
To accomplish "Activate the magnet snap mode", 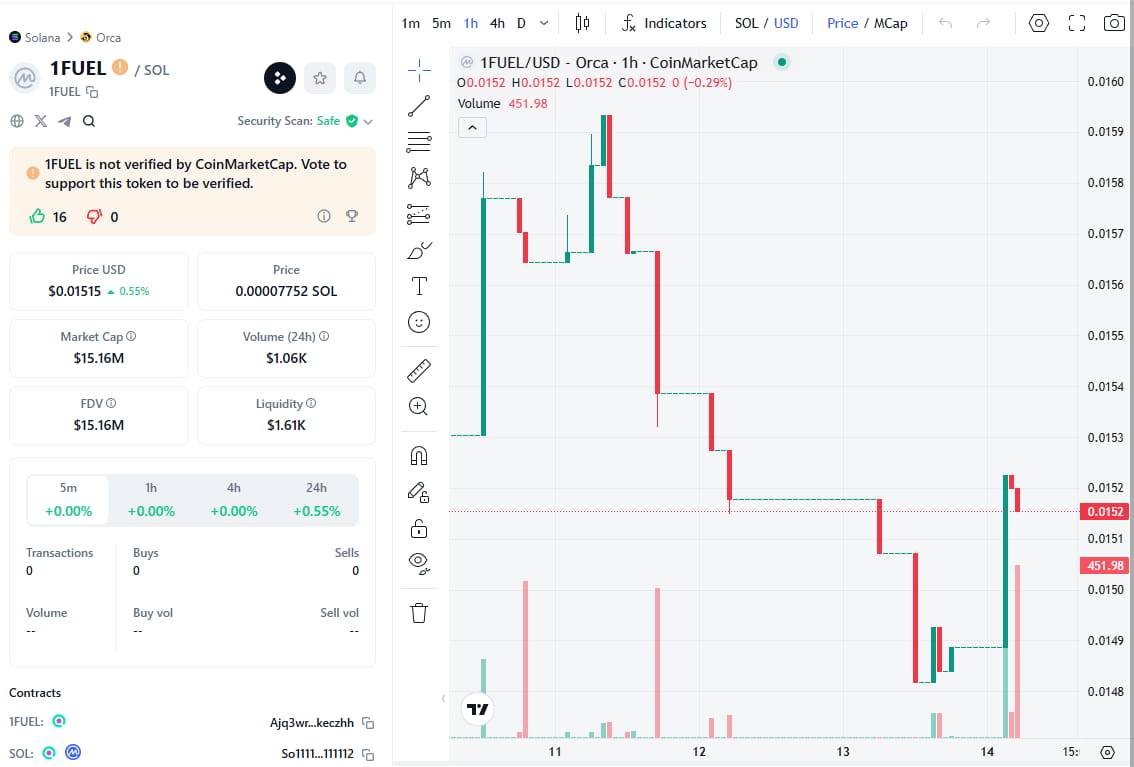I will tap(419, 456).
